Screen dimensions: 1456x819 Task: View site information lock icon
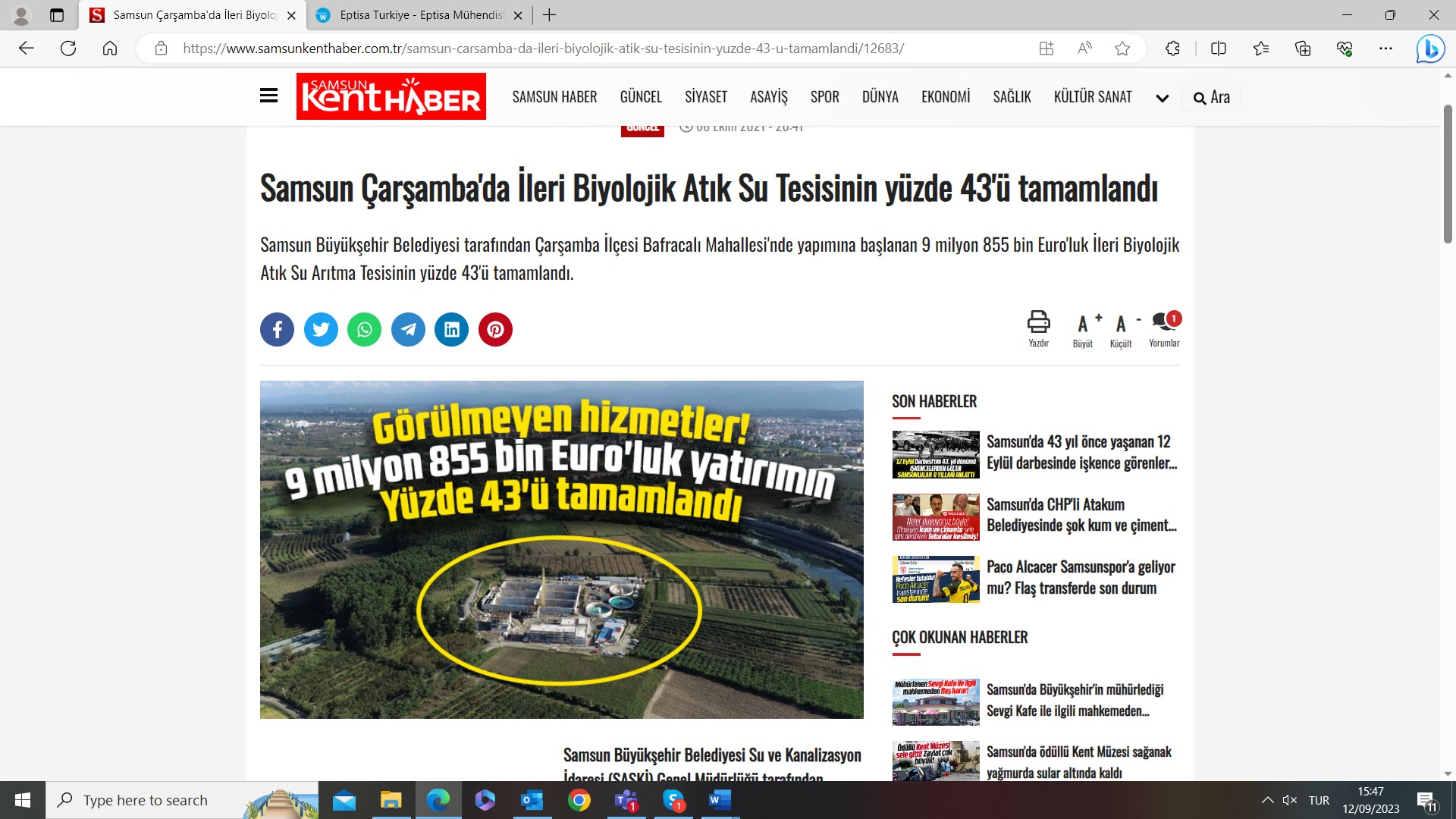tap(161, 49)
